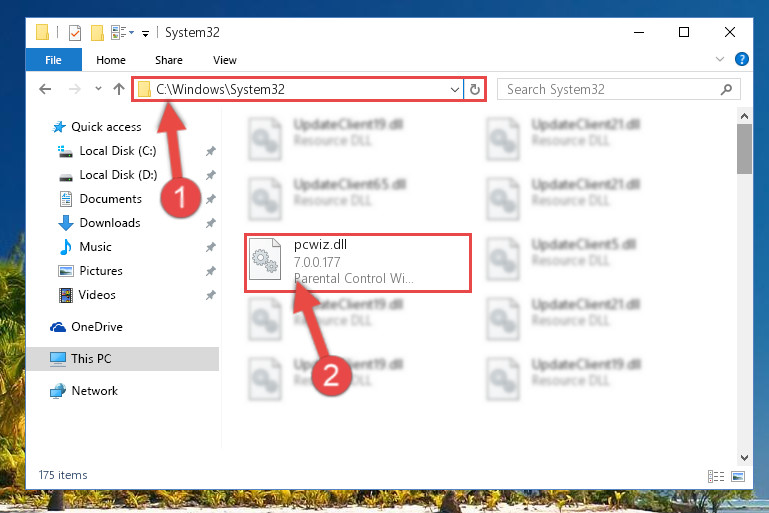Click the Star icon of Quick access
769x513 pixels.
pyautogui.click(x=59, y=127)
